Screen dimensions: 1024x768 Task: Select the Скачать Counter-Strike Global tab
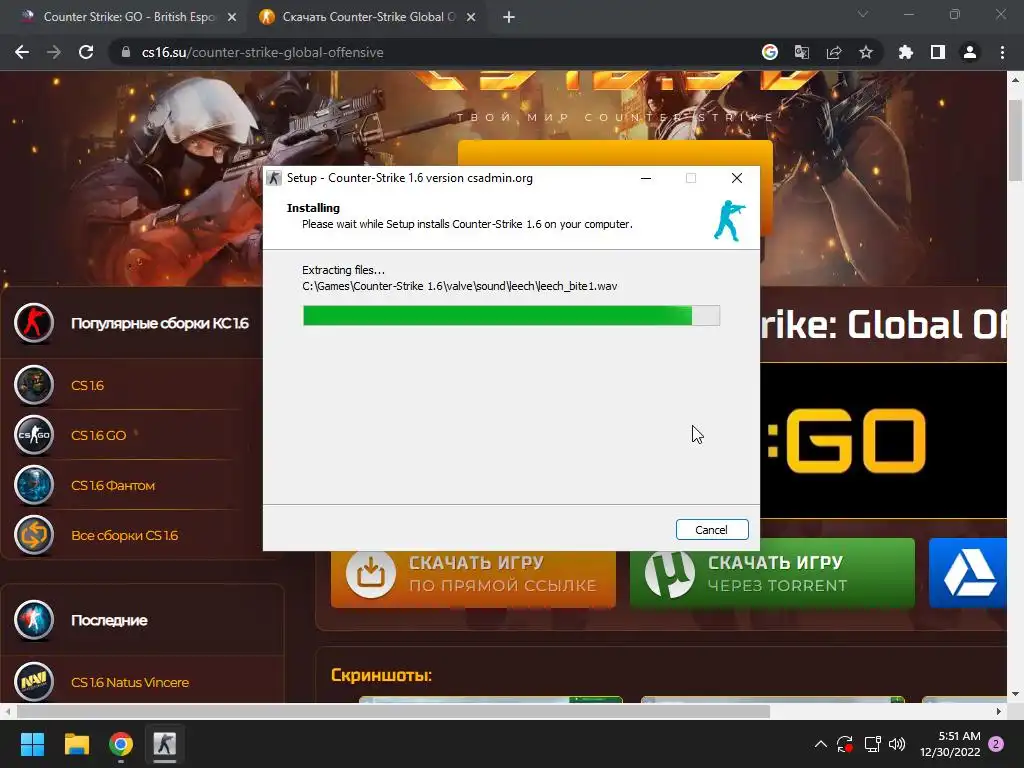[x=368, y=17]
